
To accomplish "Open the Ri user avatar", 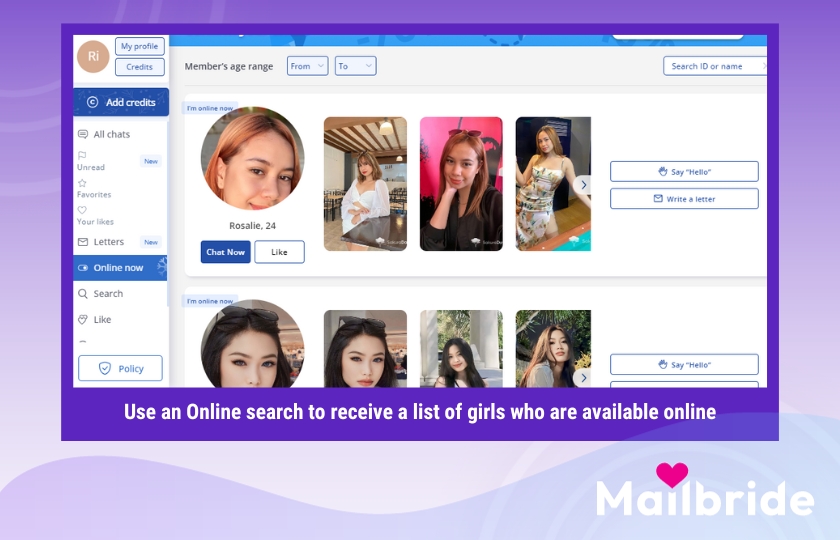I will (93, 56).
